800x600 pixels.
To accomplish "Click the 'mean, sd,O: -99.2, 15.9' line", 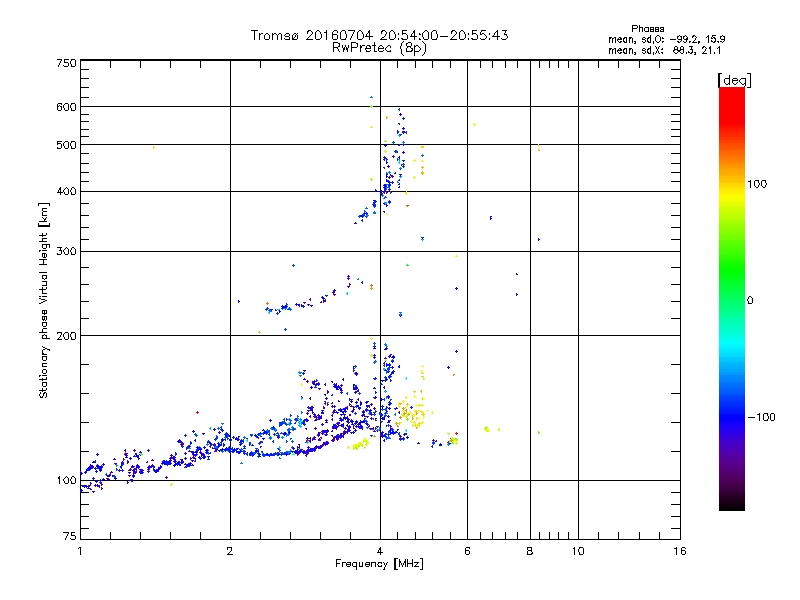I will click(x=666, y=39).
